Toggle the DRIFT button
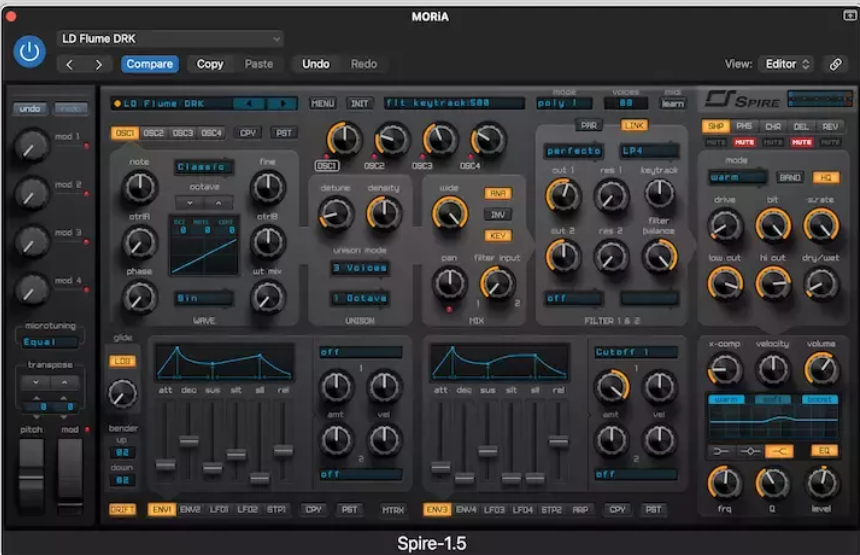860x555 pixels. click(122, 509)
